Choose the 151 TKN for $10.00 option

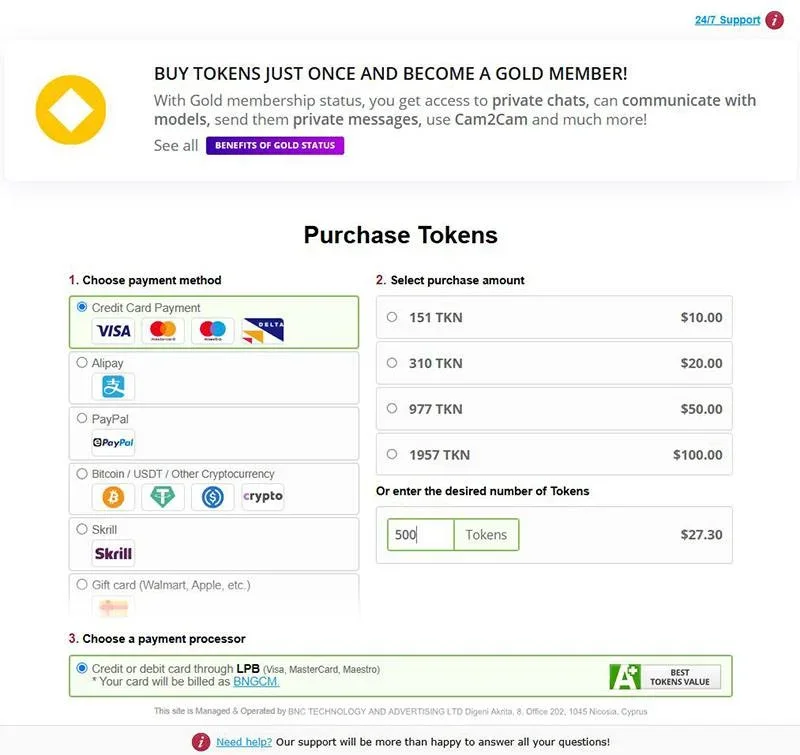click(x=554, y=317)
